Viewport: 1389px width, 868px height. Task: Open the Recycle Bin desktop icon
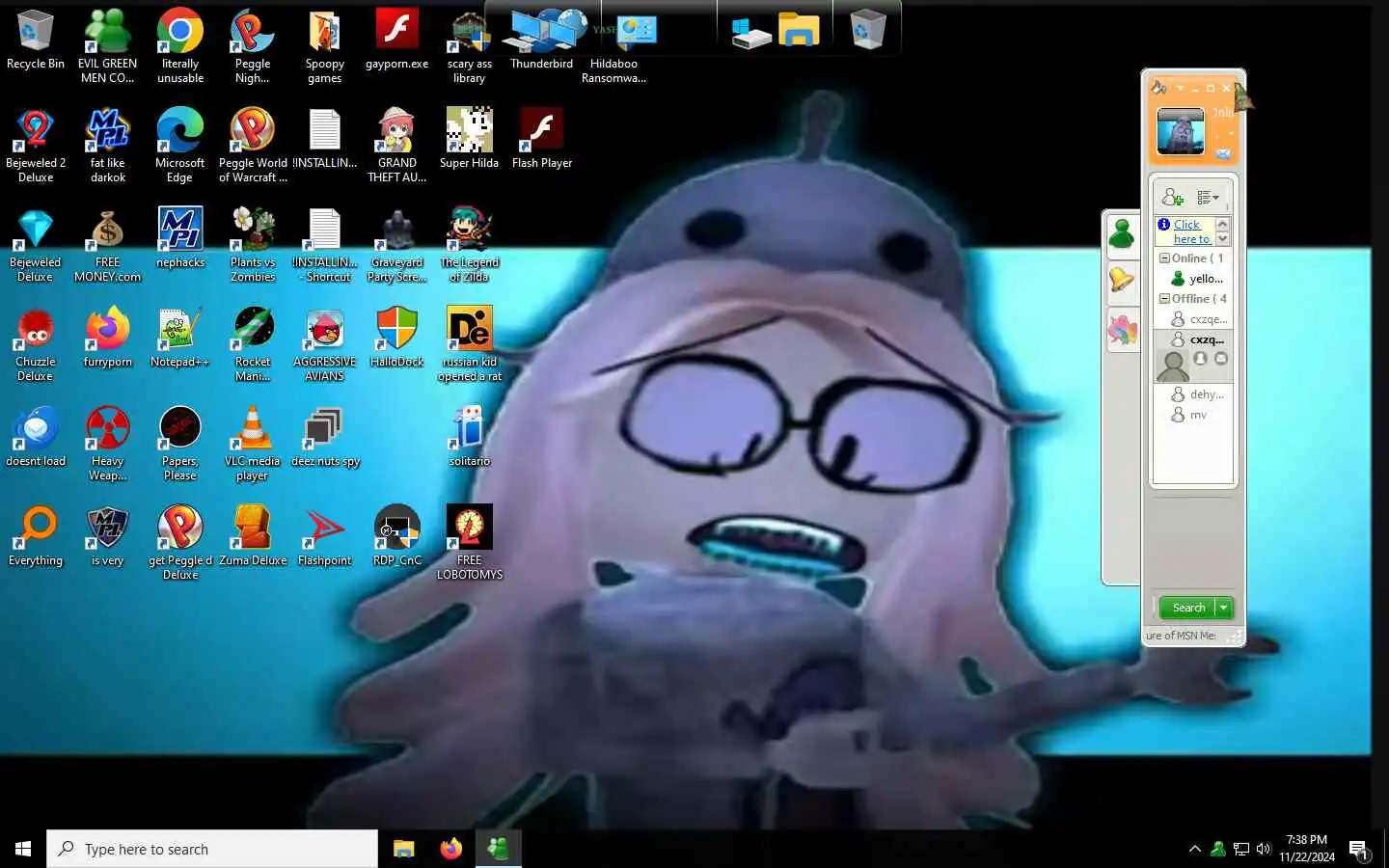(36, 41)
